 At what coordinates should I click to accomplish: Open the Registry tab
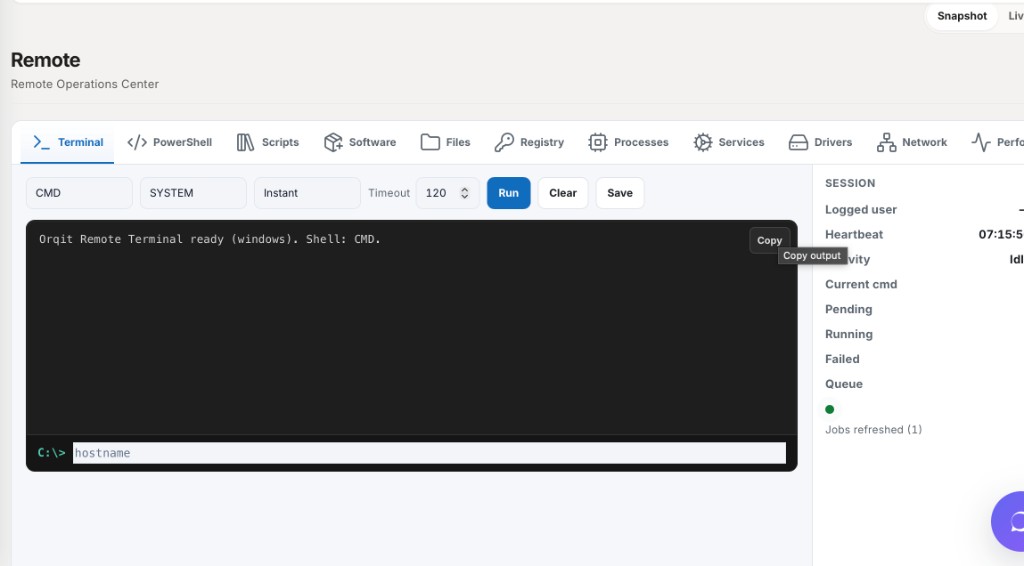click(529, 142)
